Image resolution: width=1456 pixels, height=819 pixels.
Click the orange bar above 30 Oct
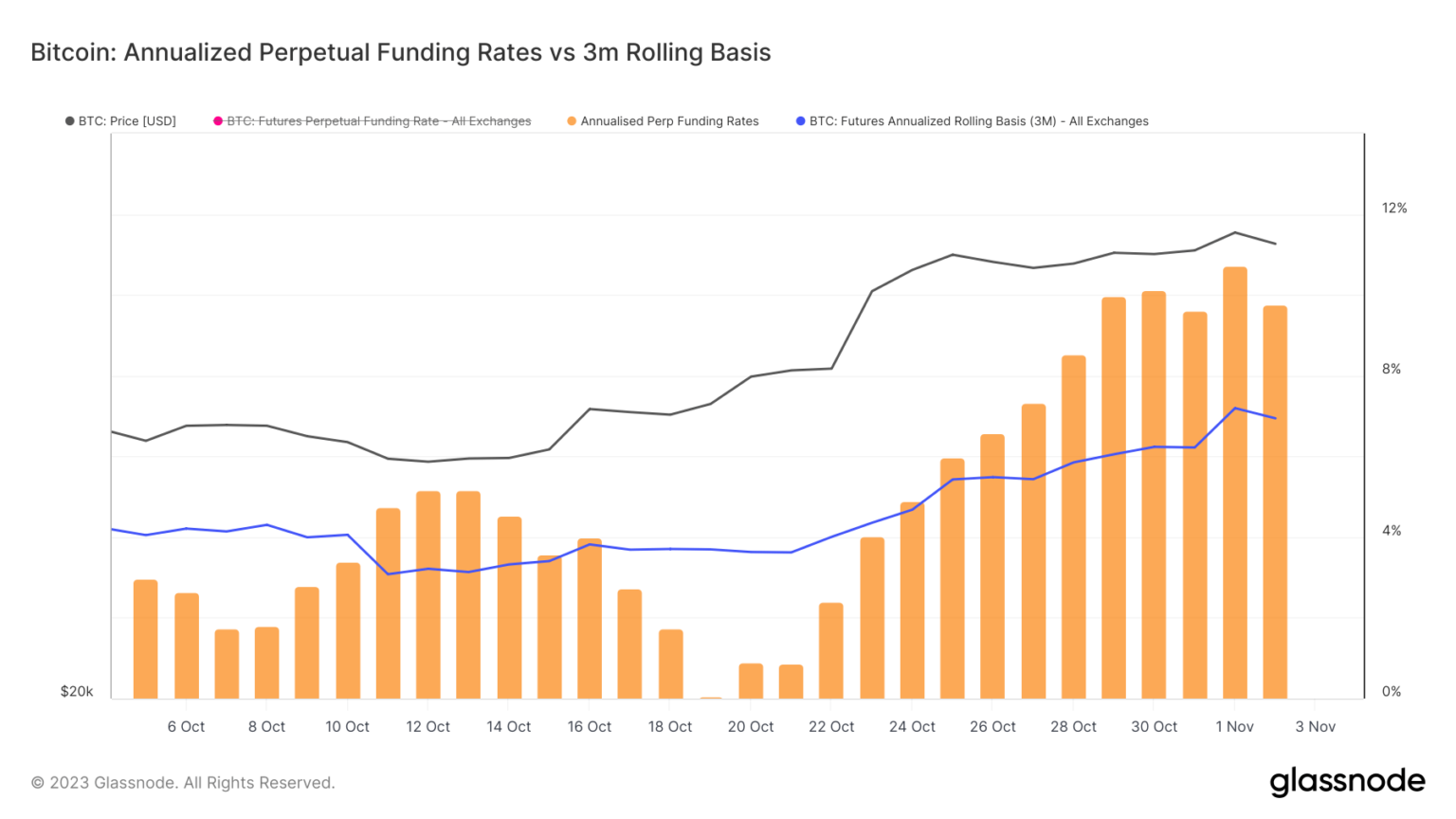(x=1154, y=495)
